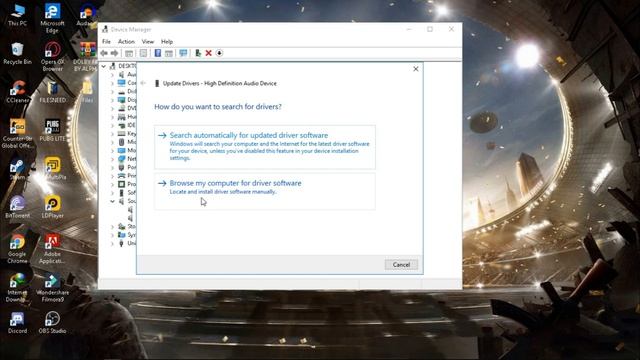Open the Action menu
The width and height of the screenshot is (640, 360).
point(126,42)
